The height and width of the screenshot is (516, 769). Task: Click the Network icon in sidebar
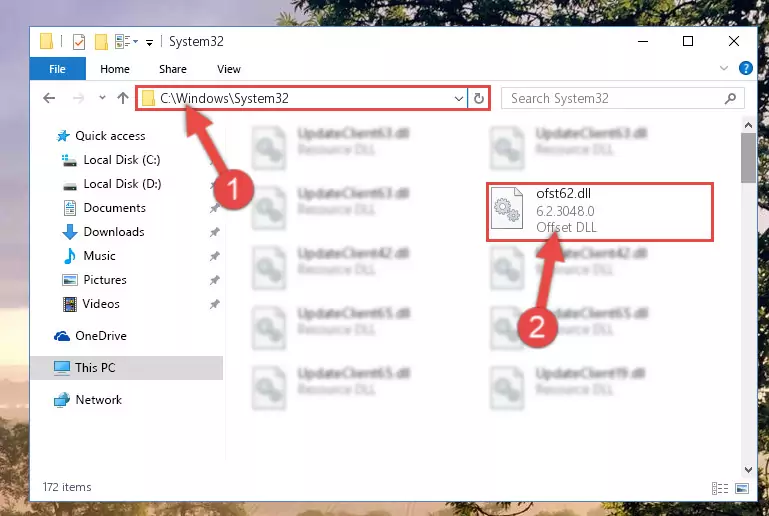point(61,400)
